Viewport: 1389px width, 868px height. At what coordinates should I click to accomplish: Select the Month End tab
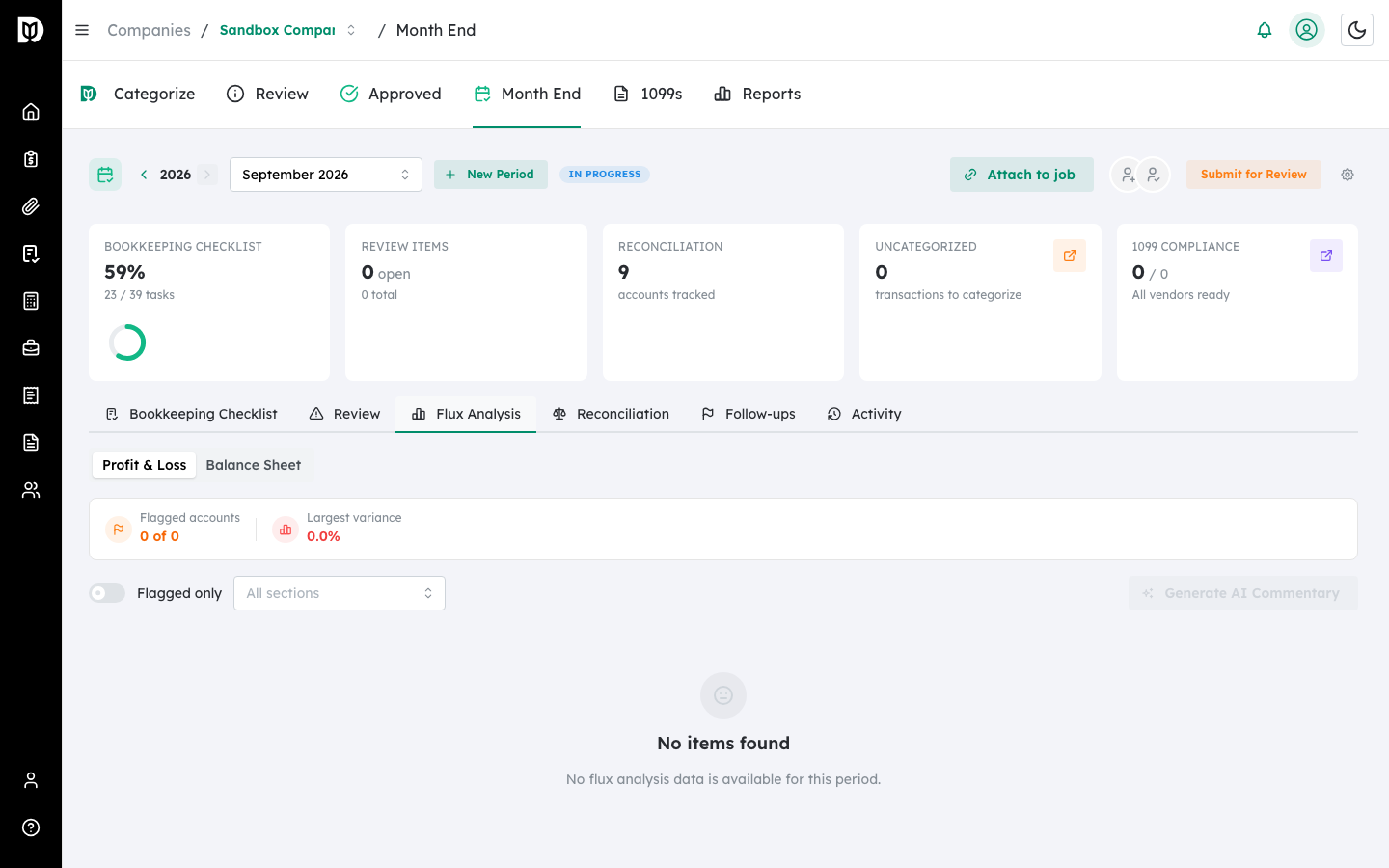click(527, 94)
